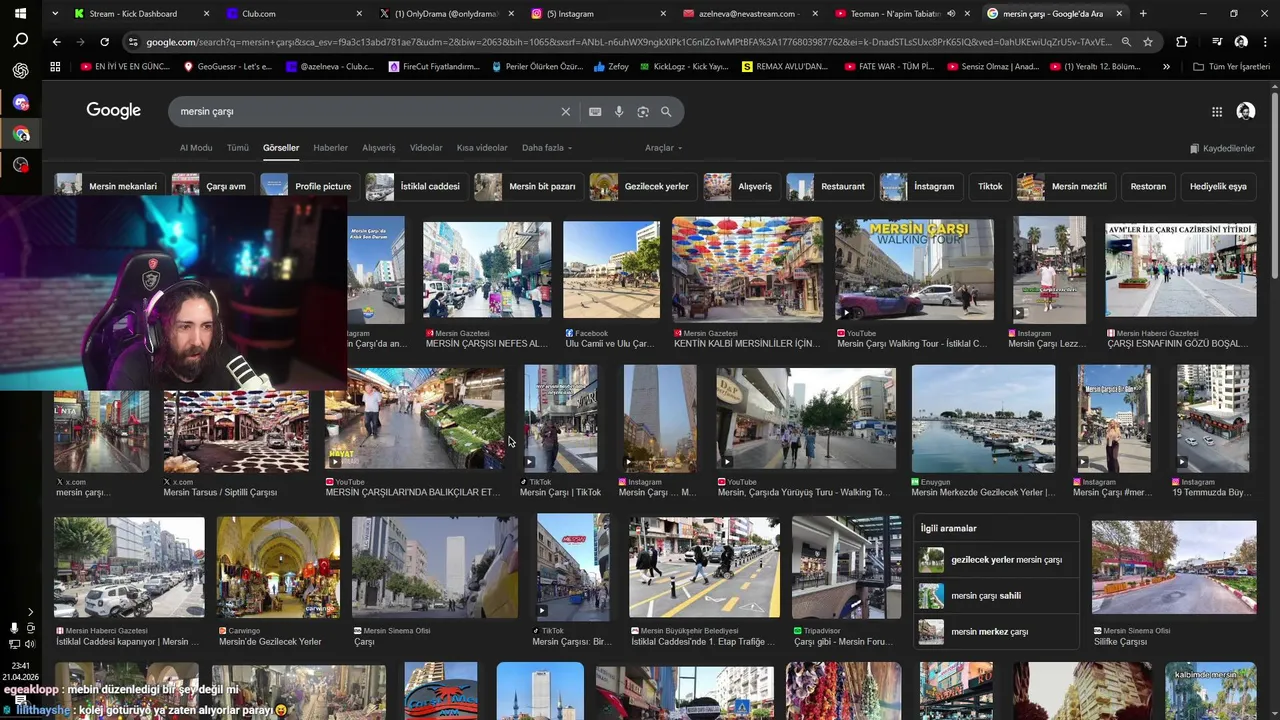Viewport: 1280px width, 720px height.
Task: Open ÇARŞI ESNAFININ GÖZÜ BOŞAL caption link
Action: point(1177,344)
